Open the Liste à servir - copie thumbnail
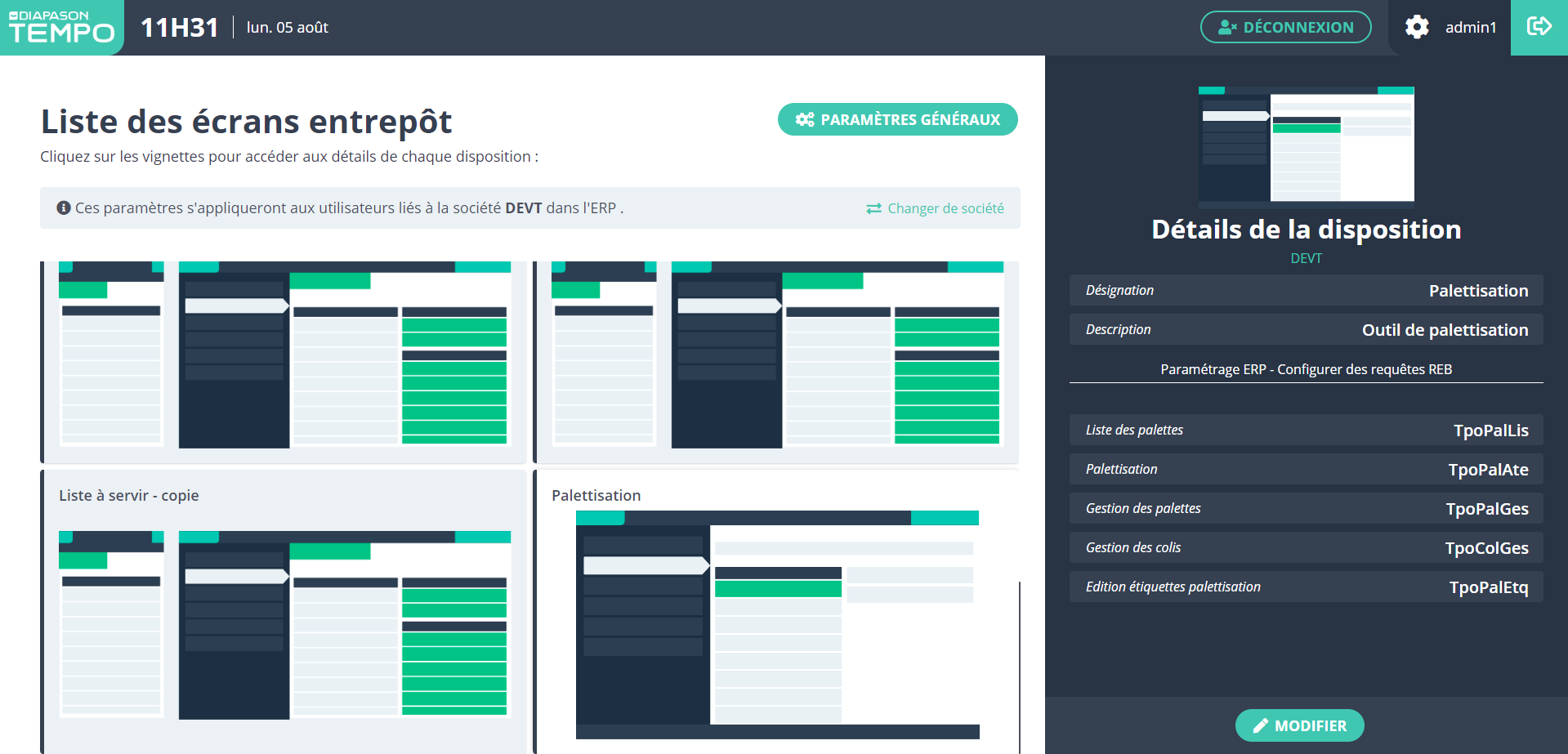This screenshot has width=1568, height=754. 284,613
